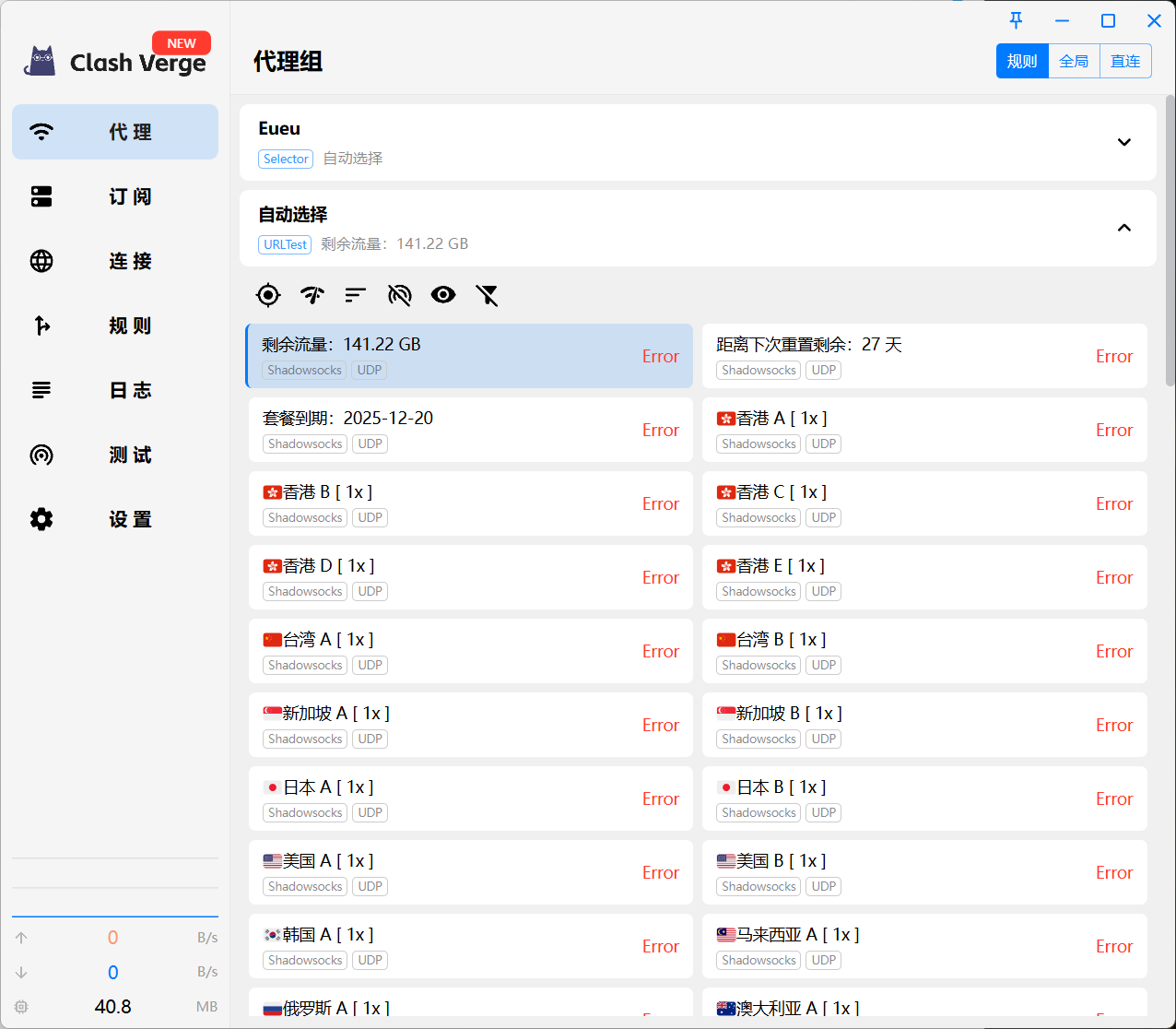This screenshot has height=1029, width=1176.
Task: Open the 连接 connections page
Action: pos(115,261)
